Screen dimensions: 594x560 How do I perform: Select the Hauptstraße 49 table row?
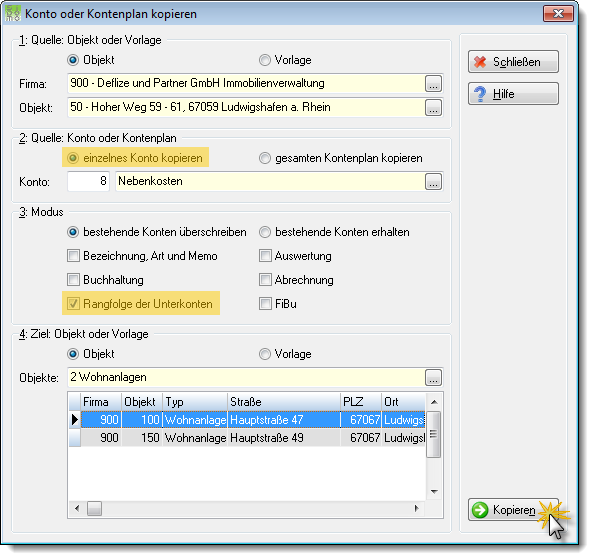[247, 438]
